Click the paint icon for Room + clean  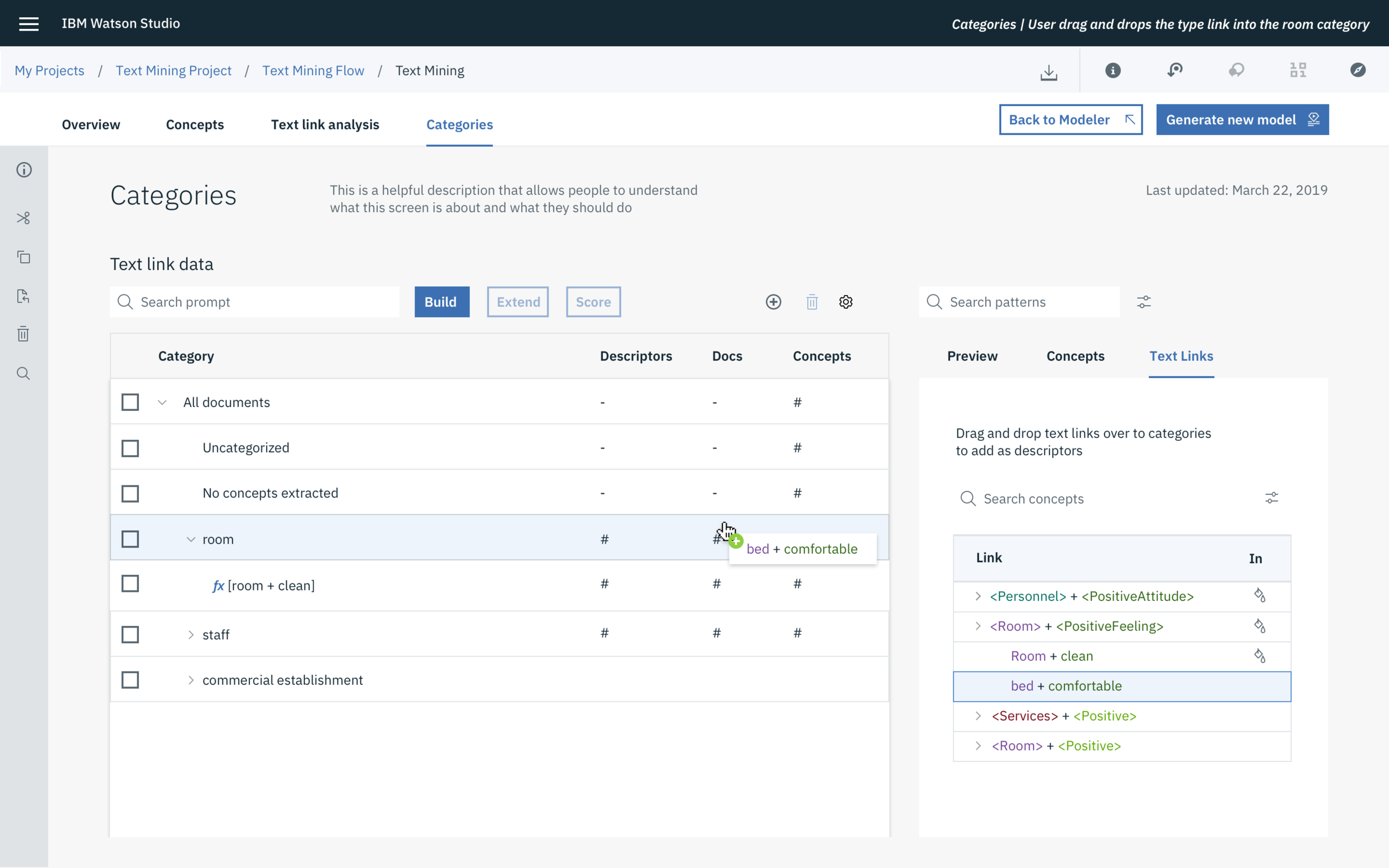[x=1259, y=656]
